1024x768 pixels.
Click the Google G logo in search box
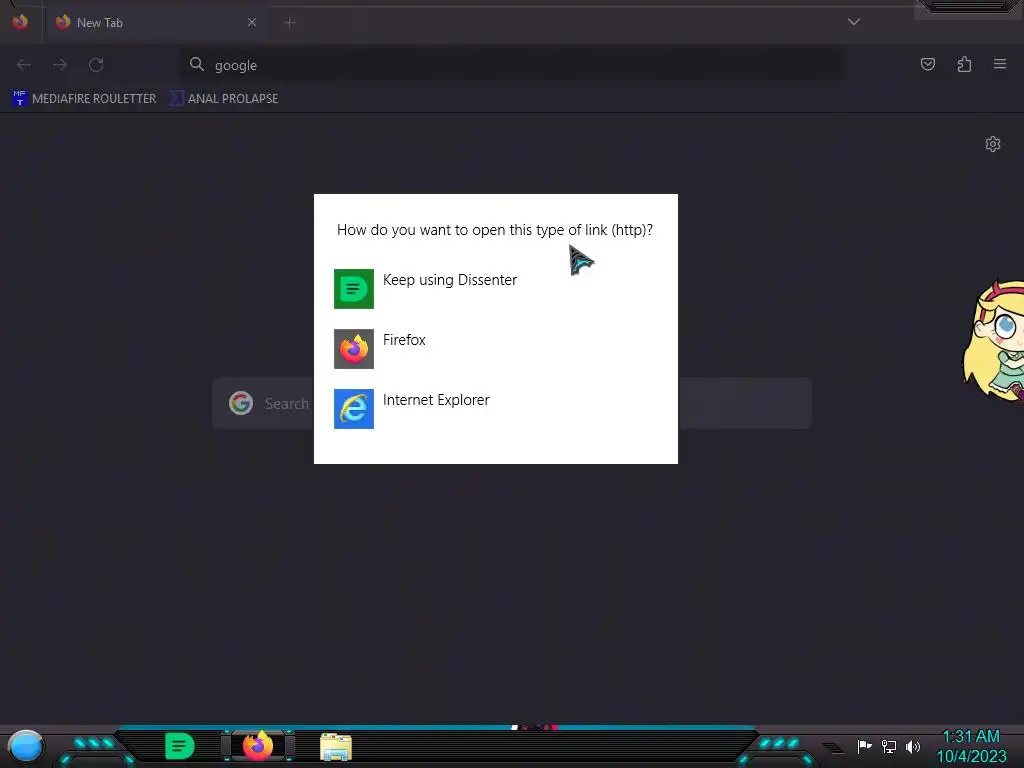tap(241, 403)
